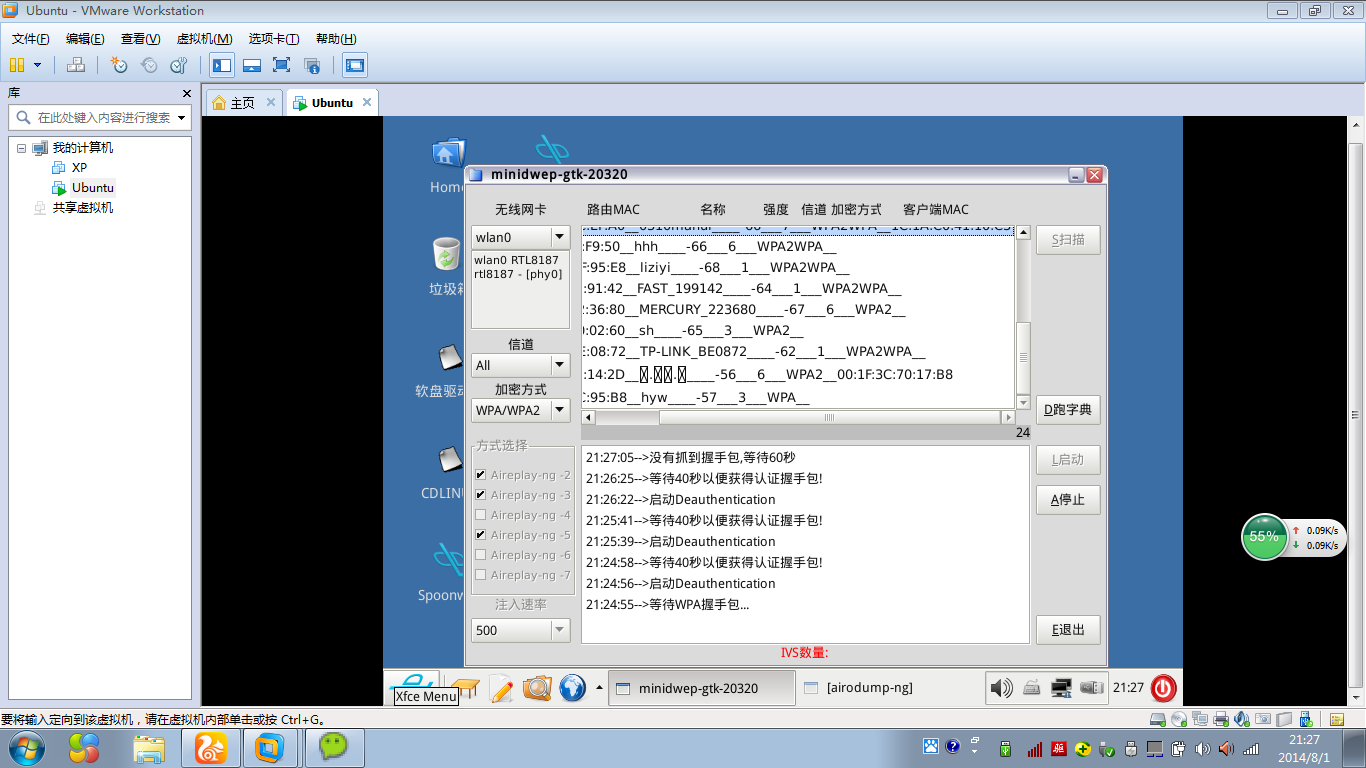1366x768 pixels.
Task: Click the green 55% network speed widget
Action: [1264, 536]
